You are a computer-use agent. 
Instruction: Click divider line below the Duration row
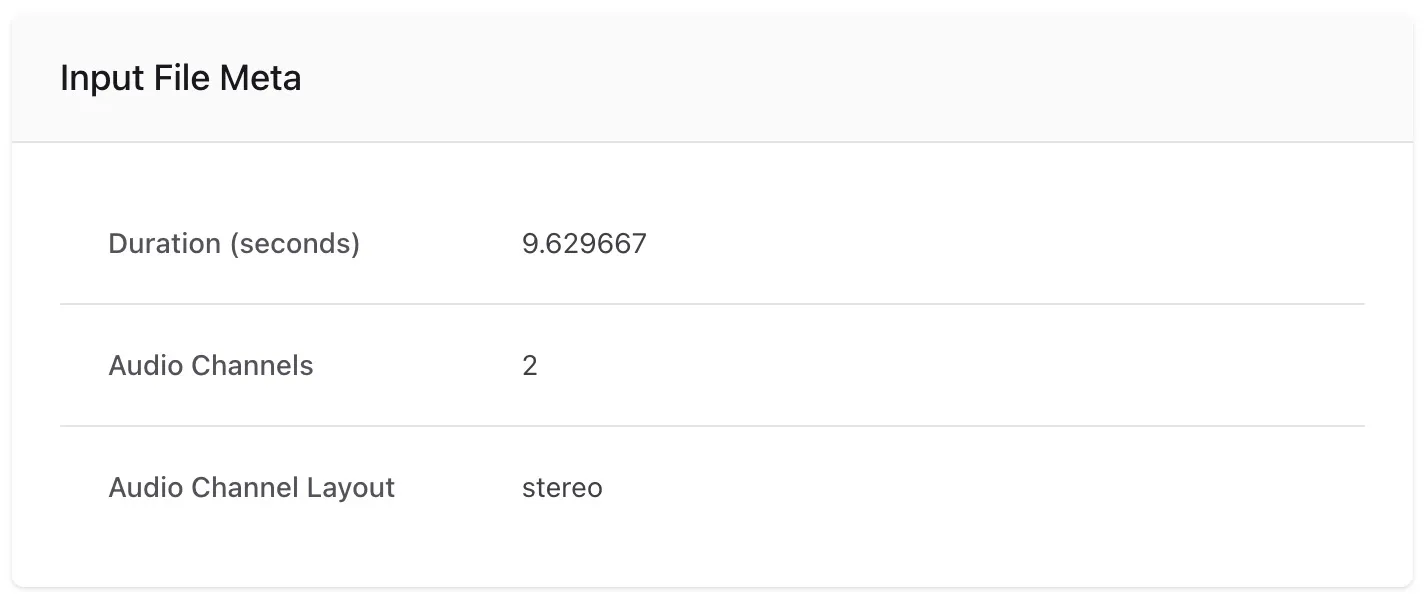click(x=712, y=304)
